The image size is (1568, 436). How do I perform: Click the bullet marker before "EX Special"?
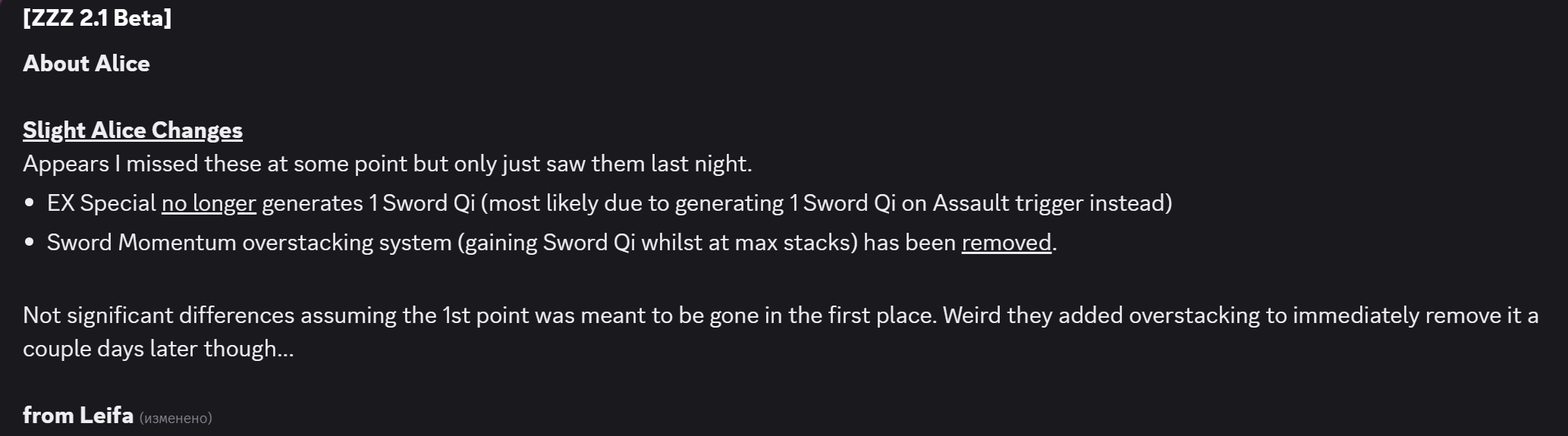pyautogui.click(x=30, y=203)
